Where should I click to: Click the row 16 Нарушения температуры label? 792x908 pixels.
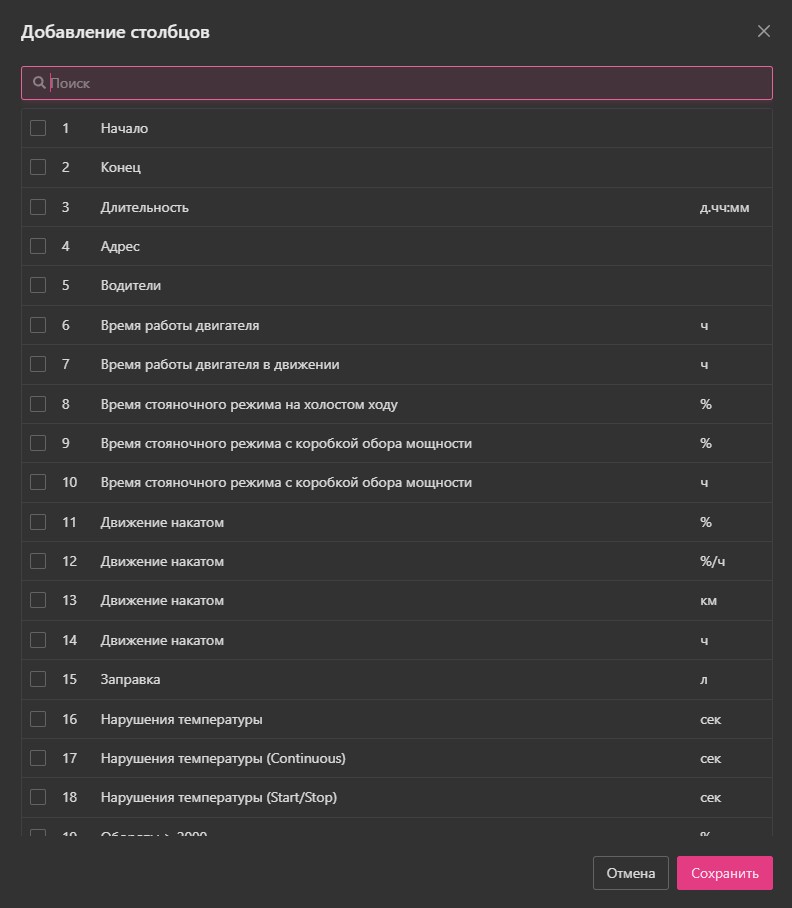(181, 719)
